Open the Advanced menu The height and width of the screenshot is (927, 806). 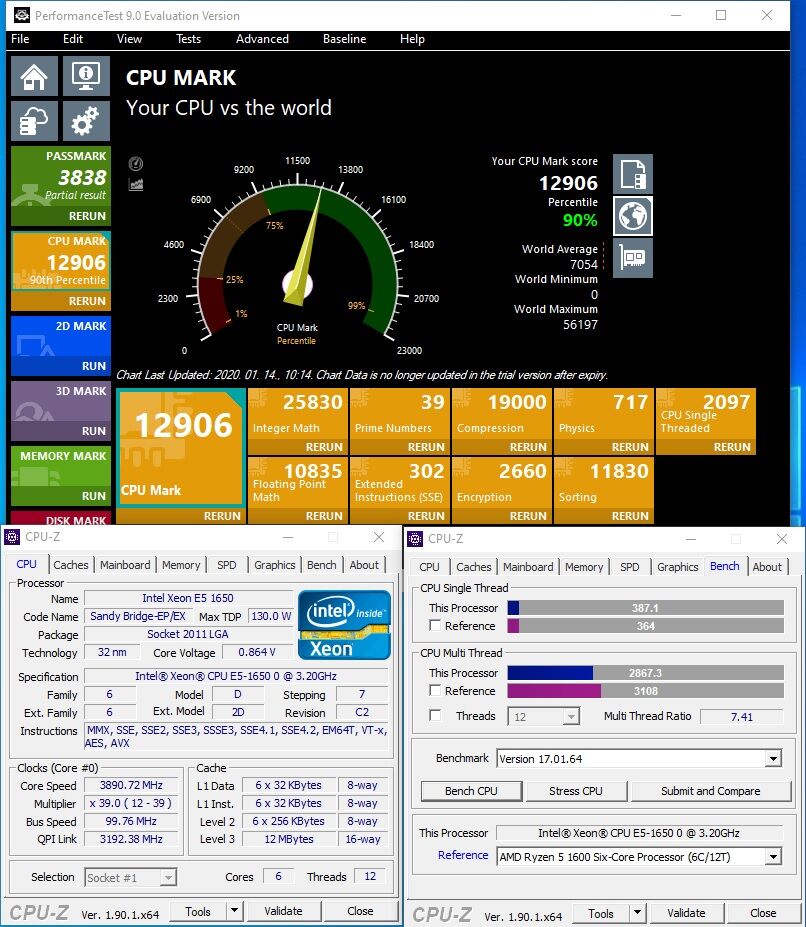coord(262,39)
